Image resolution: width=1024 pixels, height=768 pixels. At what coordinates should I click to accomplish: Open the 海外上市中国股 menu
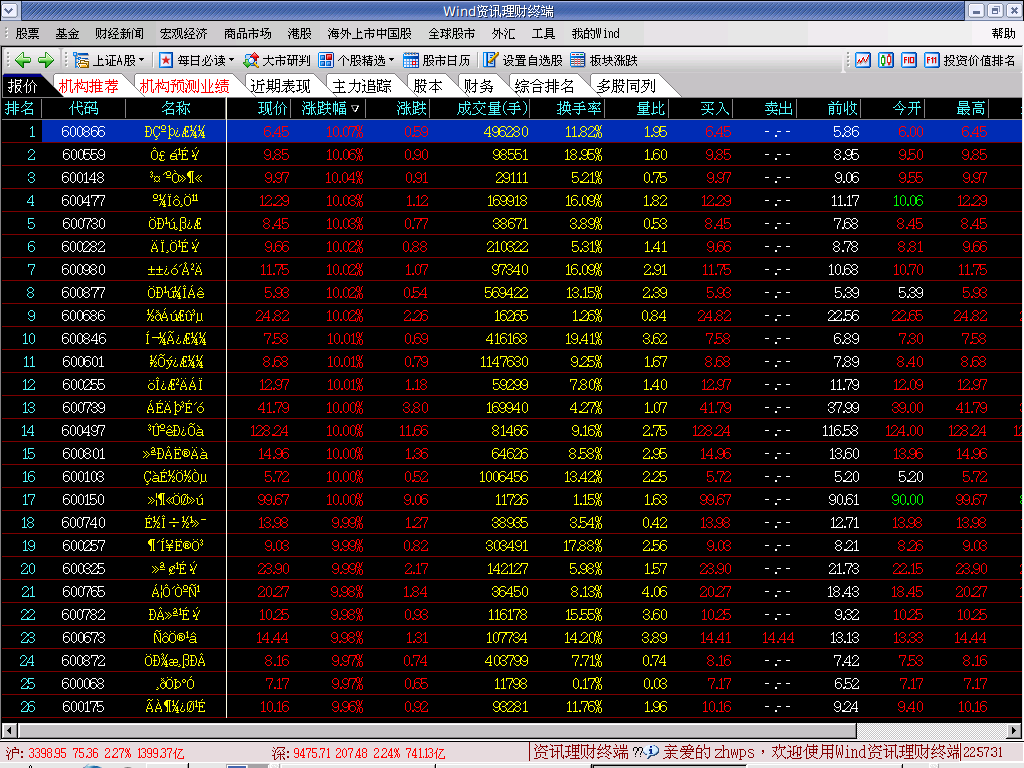[370, 33]
